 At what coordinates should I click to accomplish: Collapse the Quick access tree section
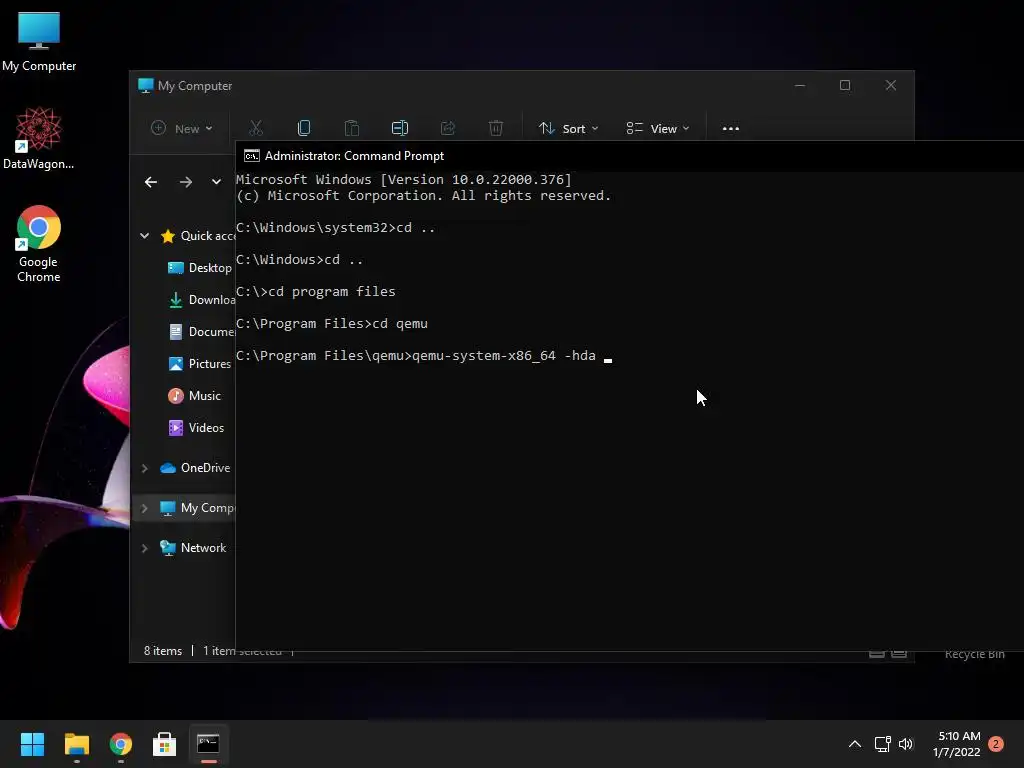click(x=144, y=236)
